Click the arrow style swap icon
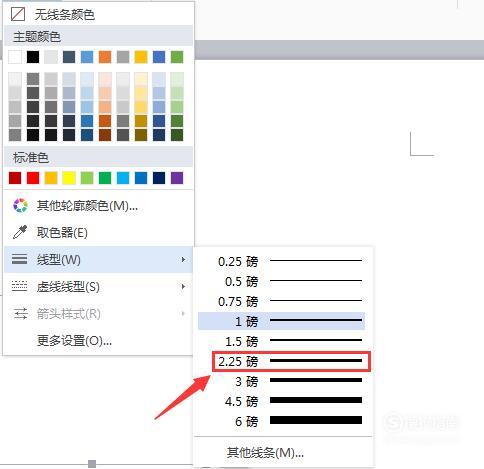Viewport: 484px width, 469px height. tap(20, 314)
